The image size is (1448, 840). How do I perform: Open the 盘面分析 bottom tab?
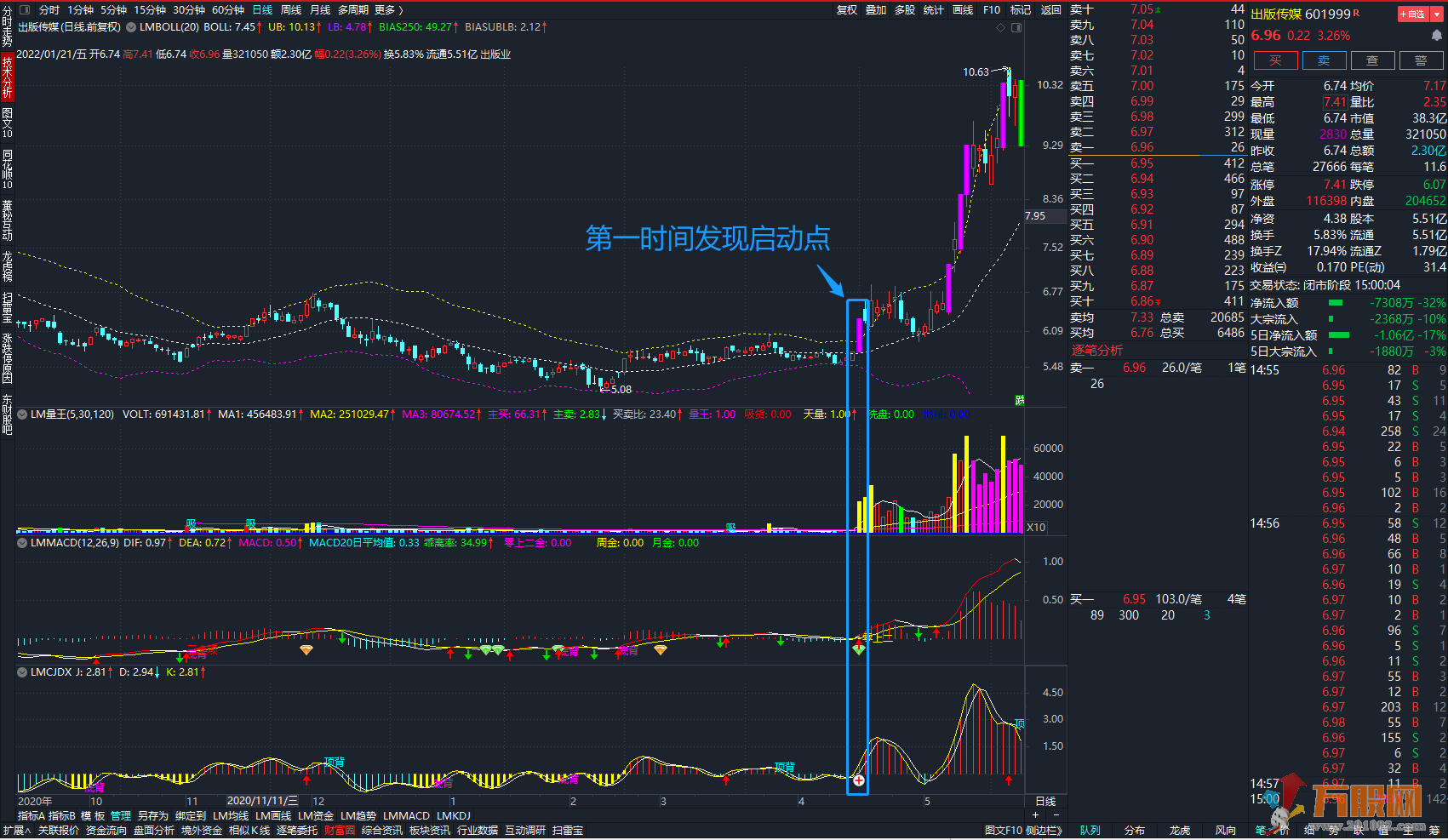click(154, 831)
